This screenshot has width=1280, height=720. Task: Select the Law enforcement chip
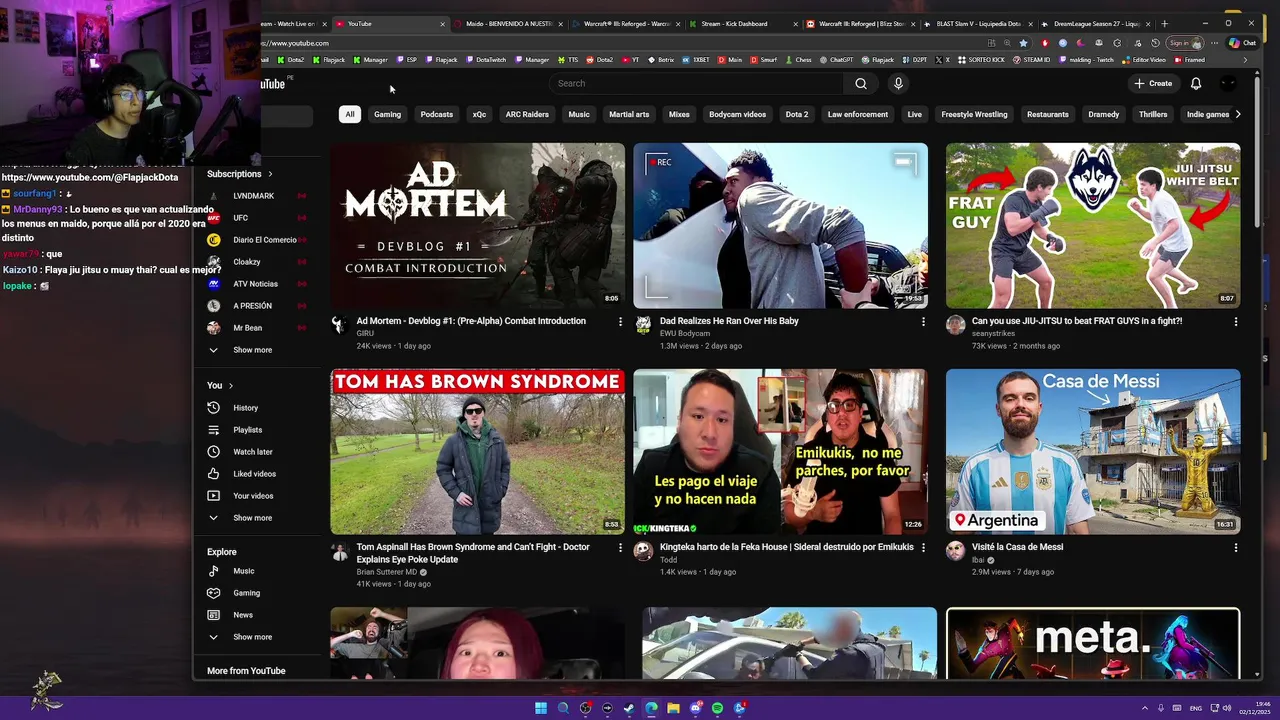[858, 114]
